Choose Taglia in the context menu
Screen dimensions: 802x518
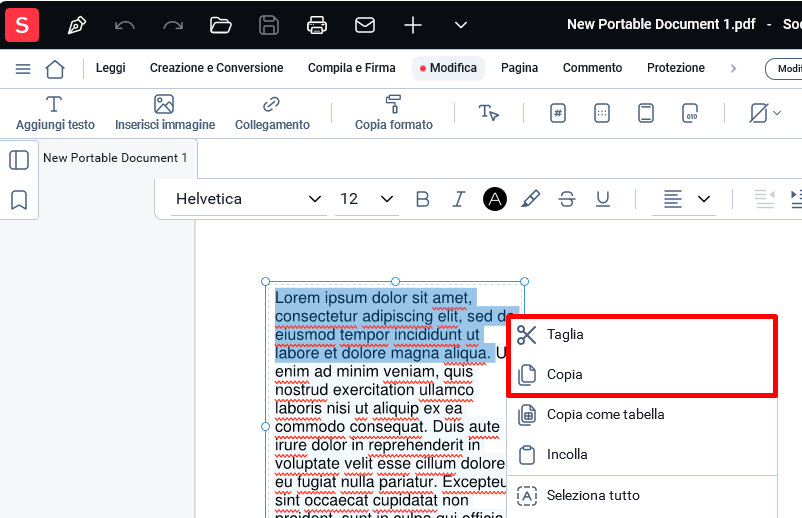[642, 334]
